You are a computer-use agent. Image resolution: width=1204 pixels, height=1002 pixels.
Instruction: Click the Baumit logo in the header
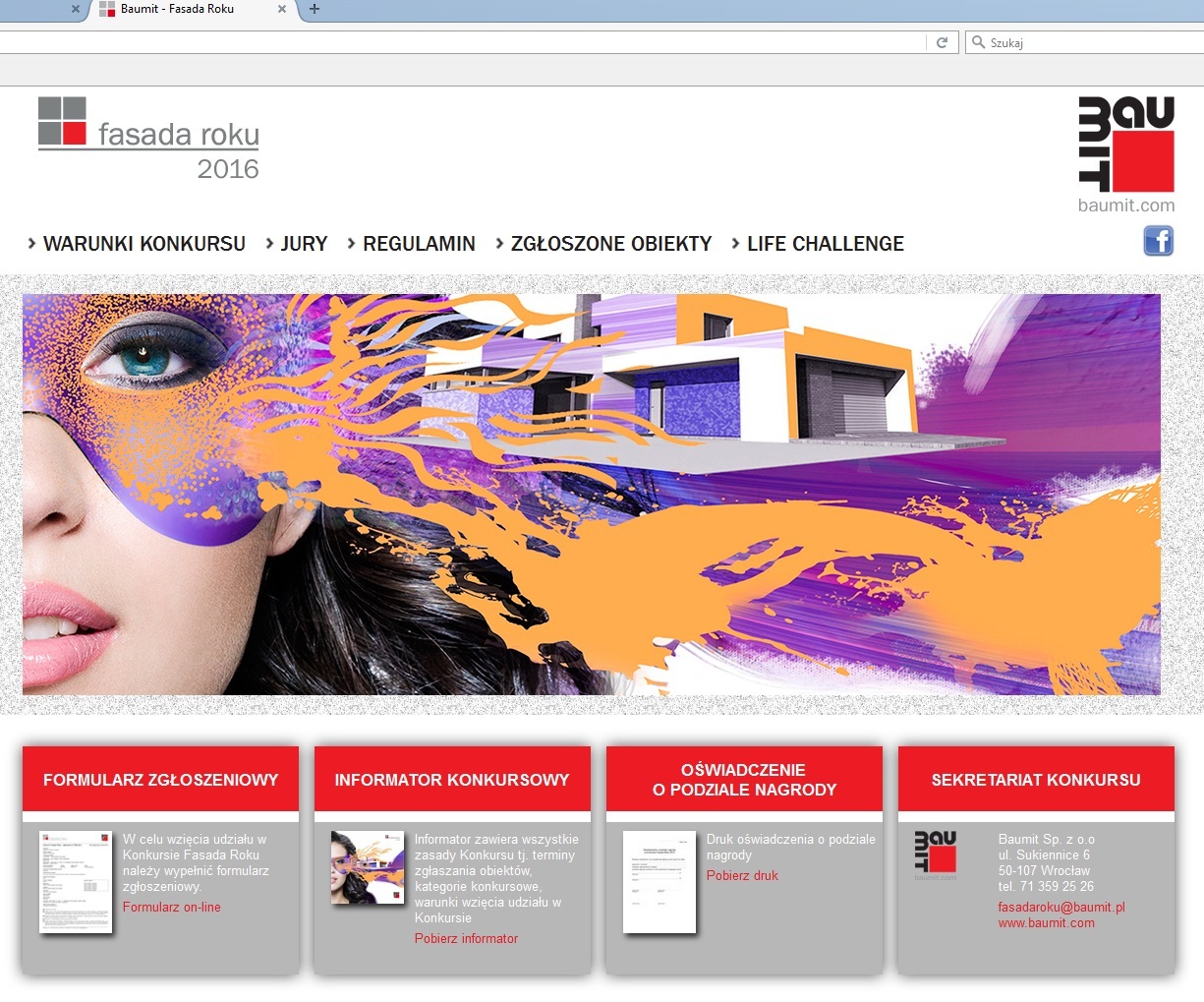1126,146
